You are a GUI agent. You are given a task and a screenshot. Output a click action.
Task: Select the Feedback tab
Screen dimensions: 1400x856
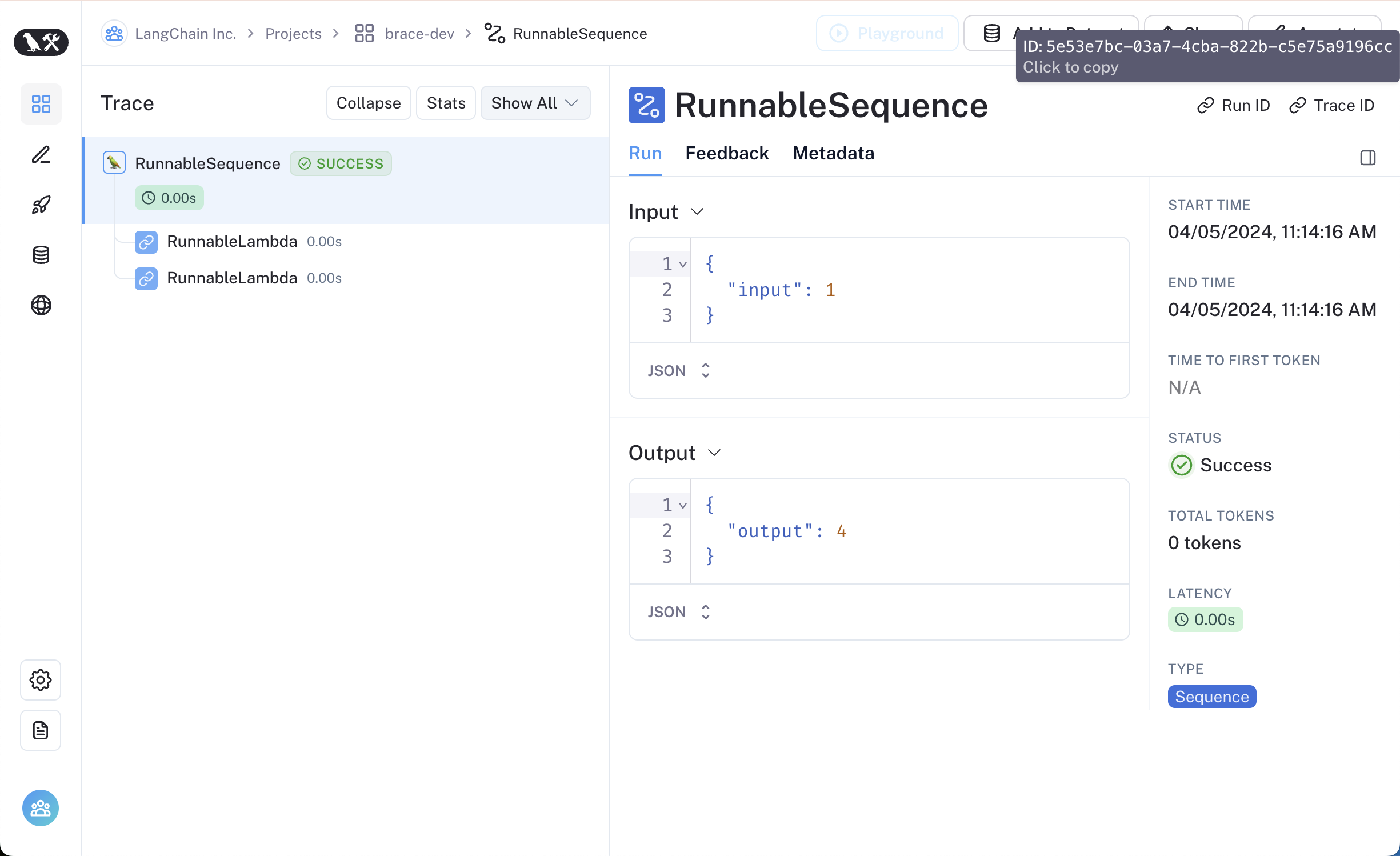[x=728, y=153]
